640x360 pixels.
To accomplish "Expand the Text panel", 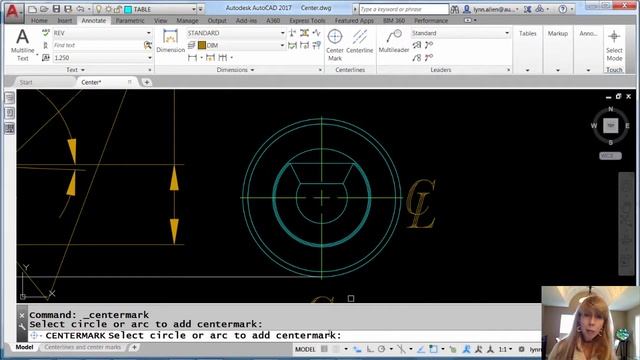I will [x=76, y=70].
